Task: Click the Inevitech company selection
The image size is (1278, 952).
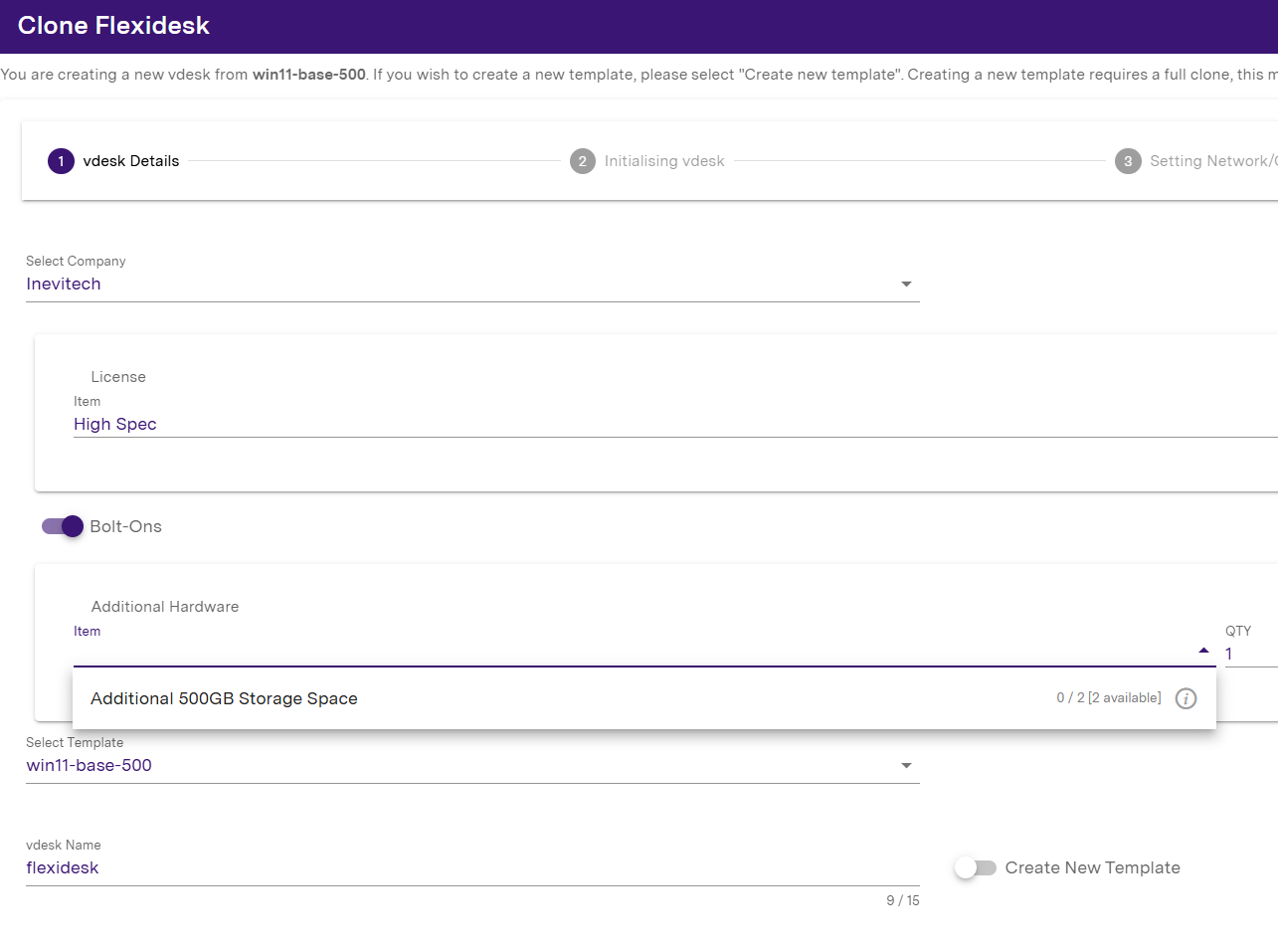Action: click(64, 285)
